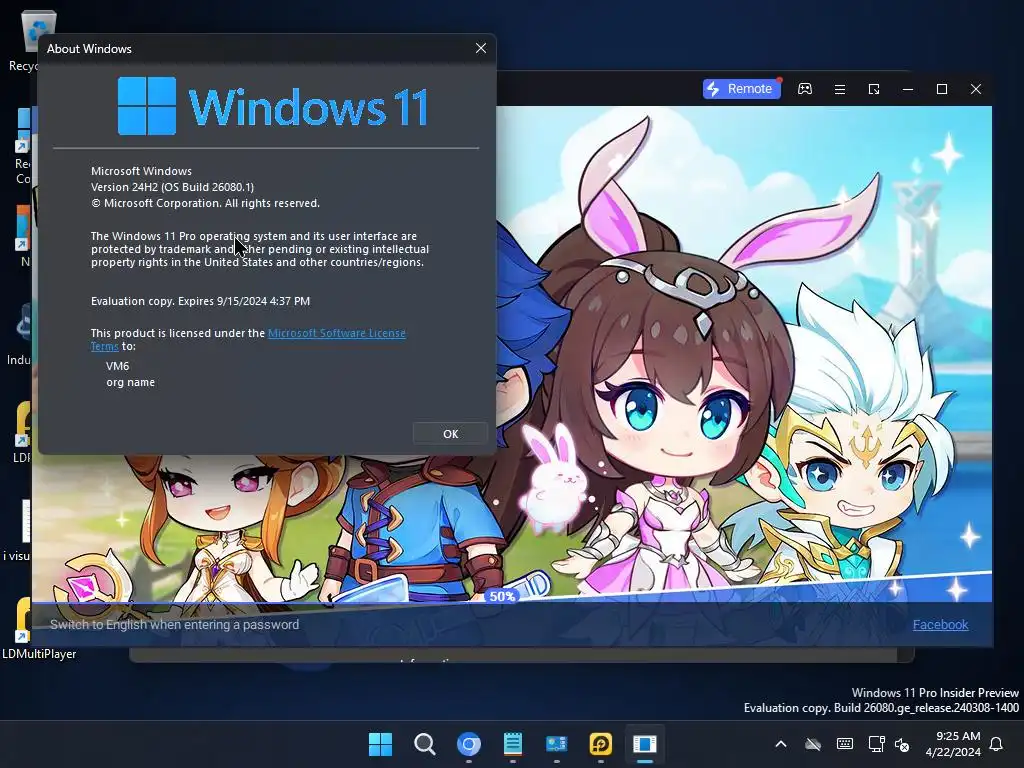This screenshot has height=768, width=1024.
Task: Click the Remote button in LDPlayer
Action: click(x=741, y=89)
